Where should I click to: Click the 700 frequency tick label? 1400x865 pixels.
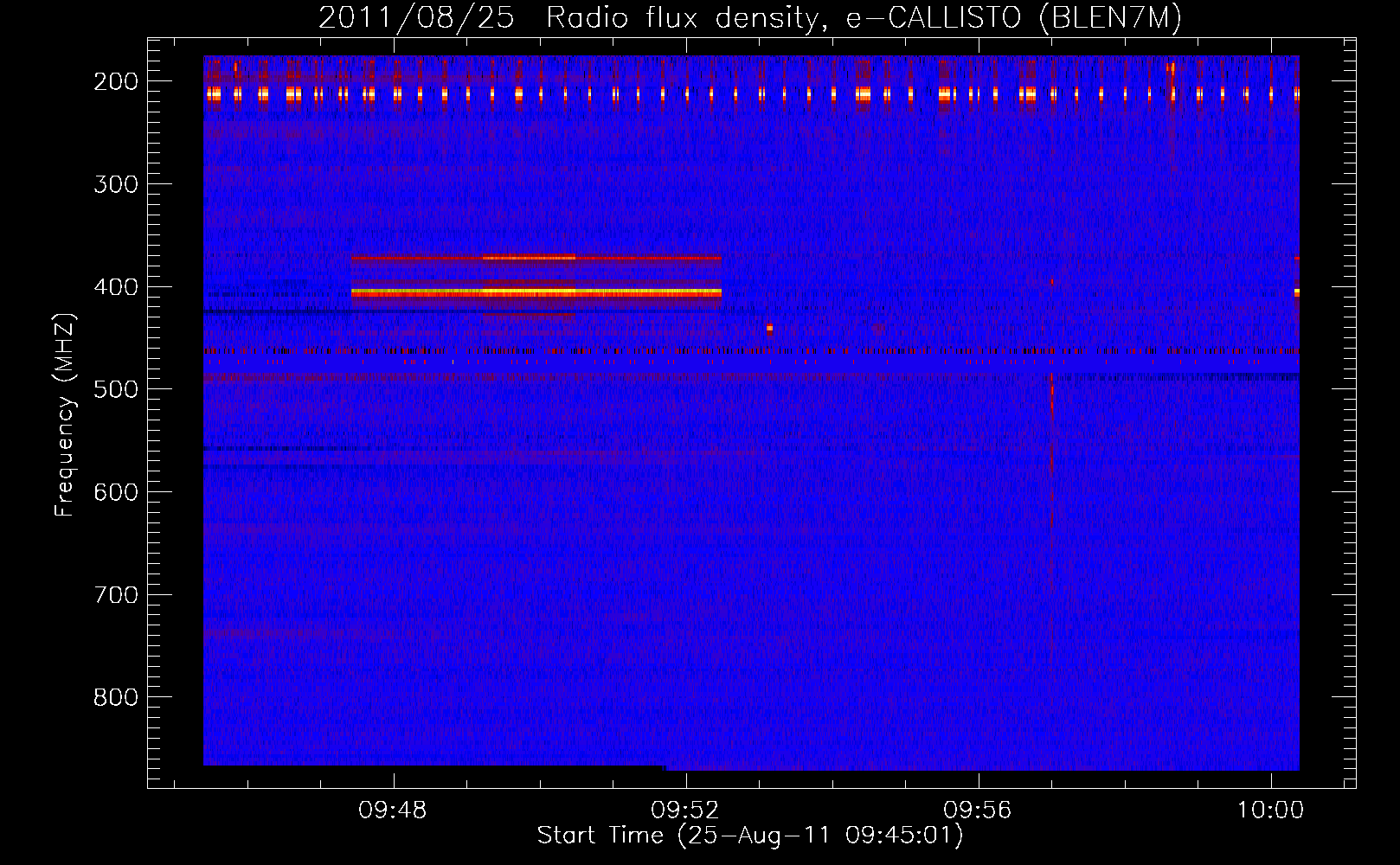(116, 595)
